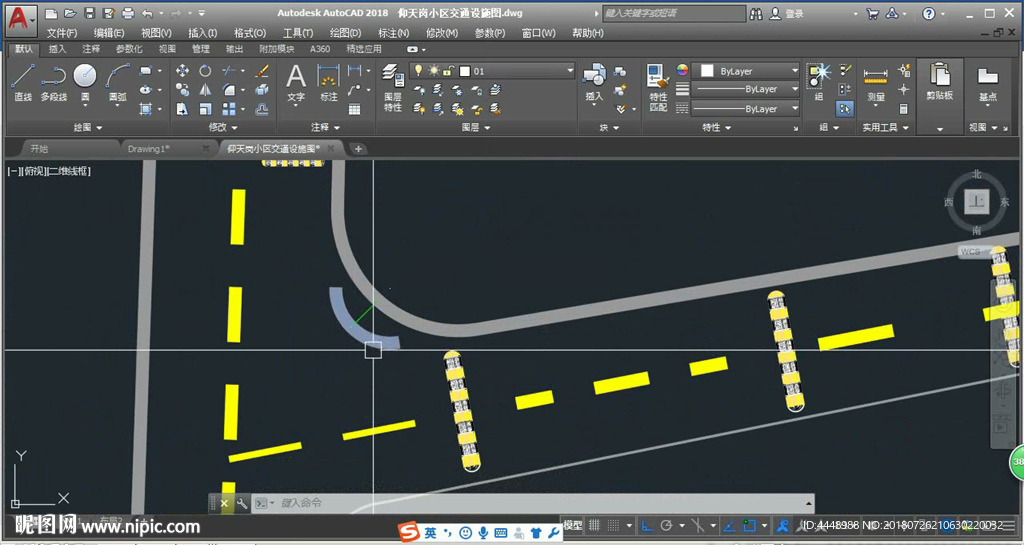Click the Scale tool icon
This screenshot has height=545, width=1024.
point(205,108)
